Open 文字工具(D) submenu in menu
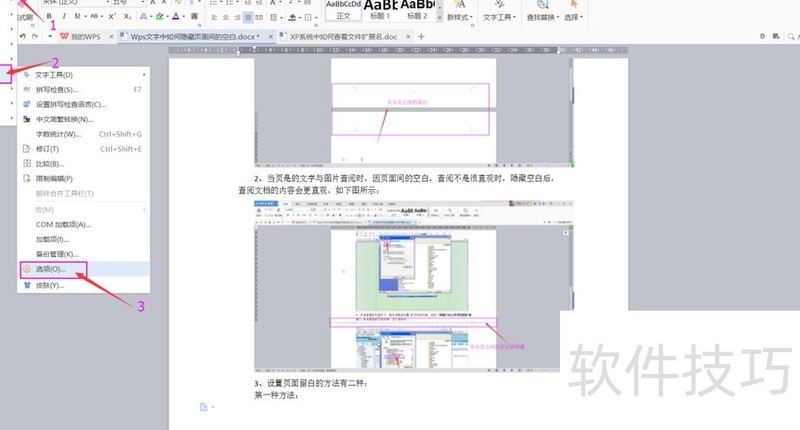 pyautogui.click(x=84, y=75)
